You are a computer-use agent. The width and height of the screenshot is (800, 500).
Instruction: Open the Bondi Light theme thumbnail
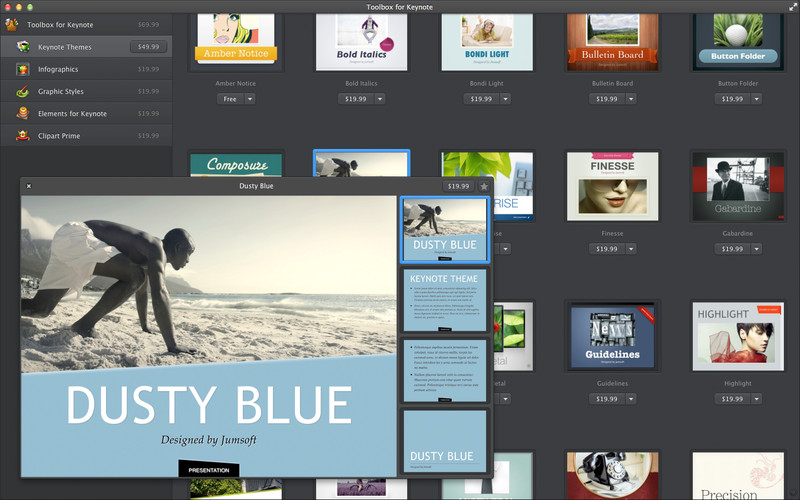tap(487, 42)
